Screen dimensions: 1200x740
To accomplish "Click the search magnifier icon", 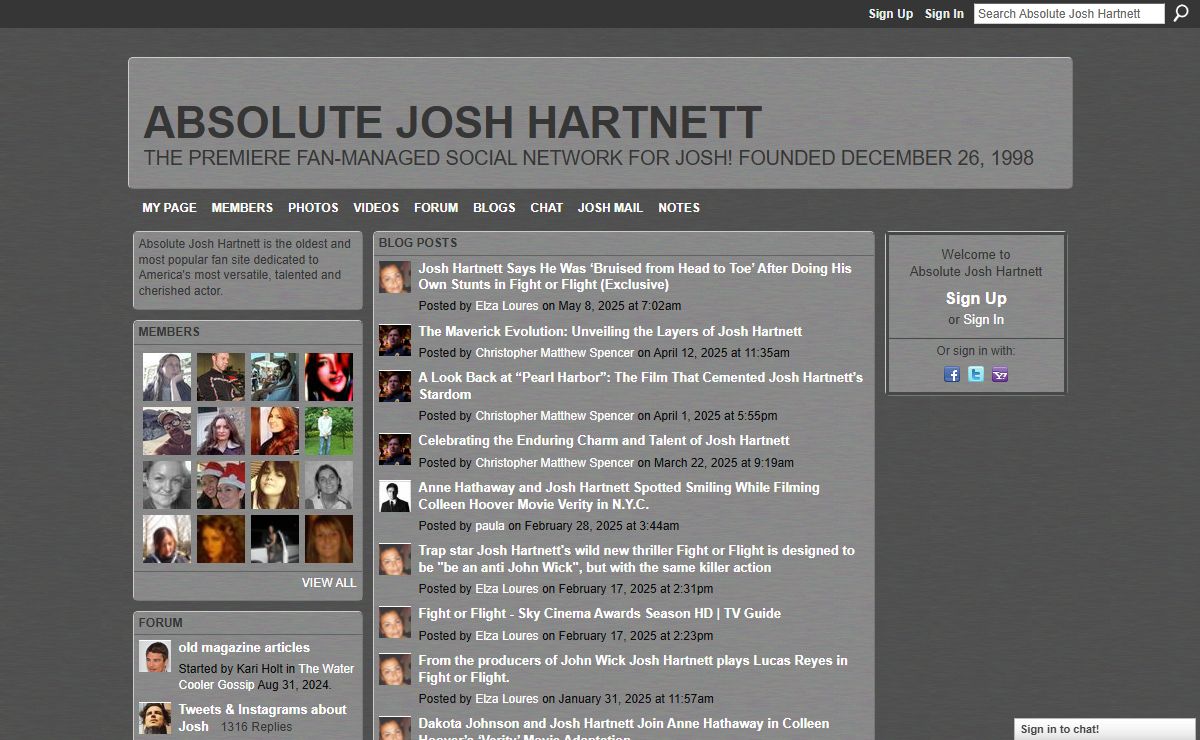I will (1181, 14).
